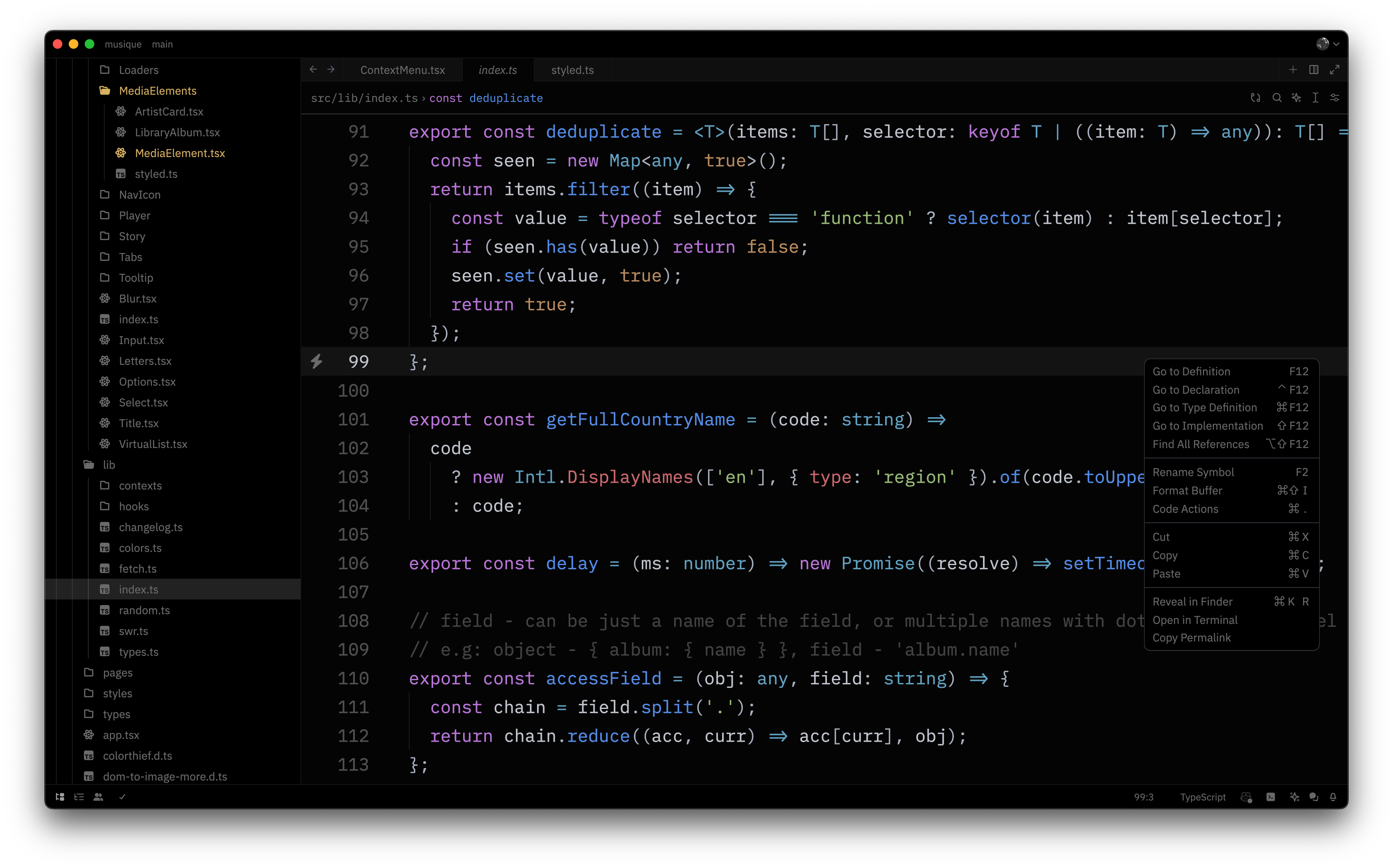The width and height of the screenshot is (1393, 868).
Task: Click the src/lib/index.ts breadcrumb path
Action: 364,98
